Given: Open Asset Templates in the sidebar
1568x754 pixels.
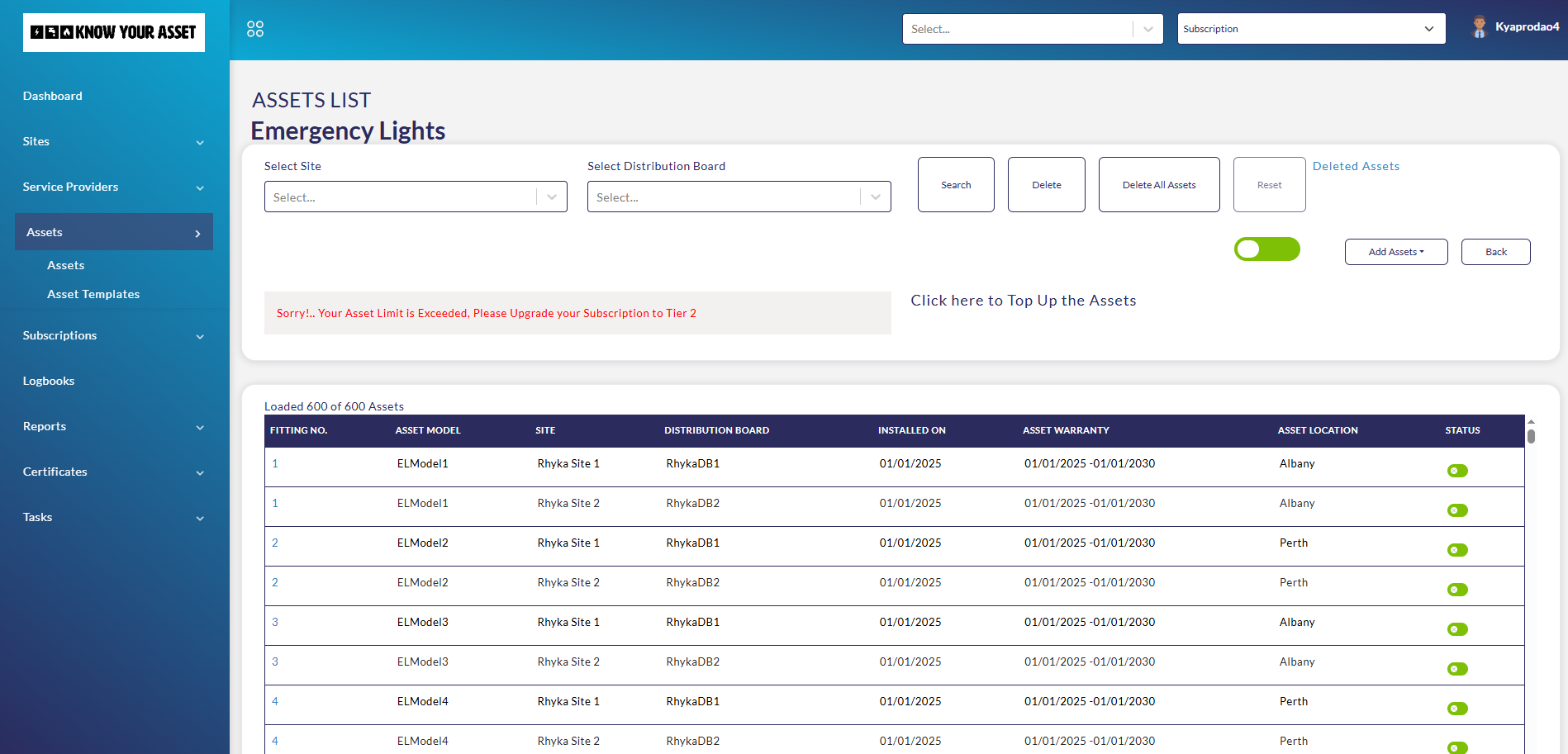Looking at the screenshot, I should (93, 294).
